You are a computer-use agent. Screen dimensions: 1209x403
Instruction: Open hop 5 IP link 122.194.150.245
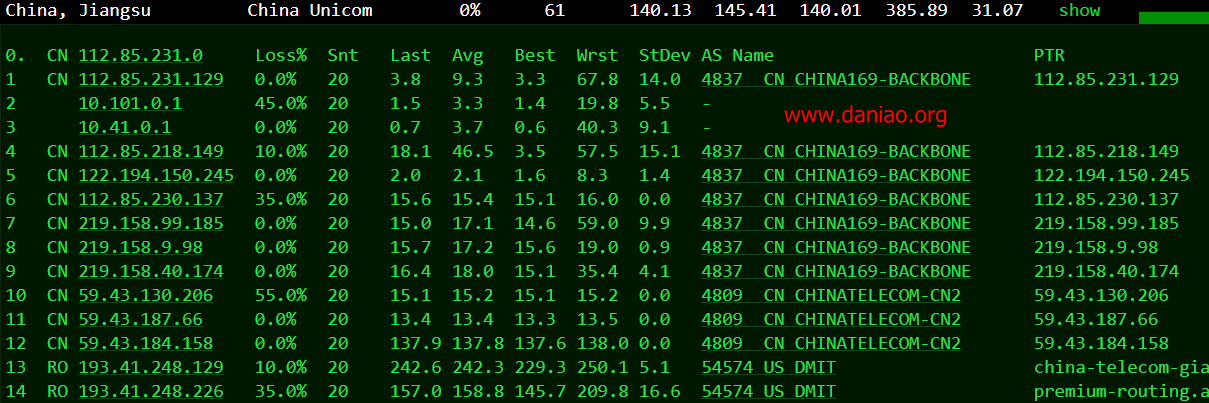(156, 175)
